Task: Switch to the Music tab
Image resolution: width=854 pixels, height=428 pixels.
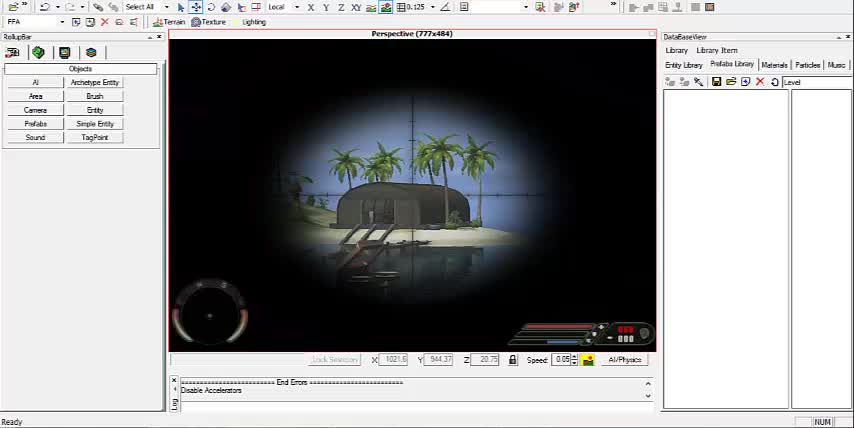Action: [x=836, y=65]
